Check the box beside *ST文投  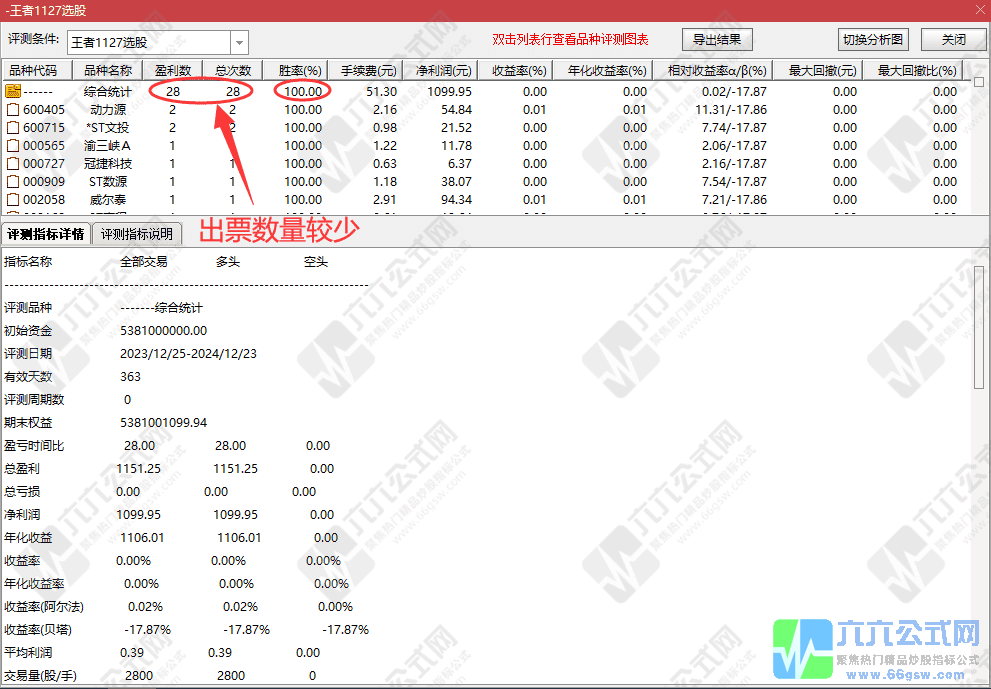click(11, 127)
